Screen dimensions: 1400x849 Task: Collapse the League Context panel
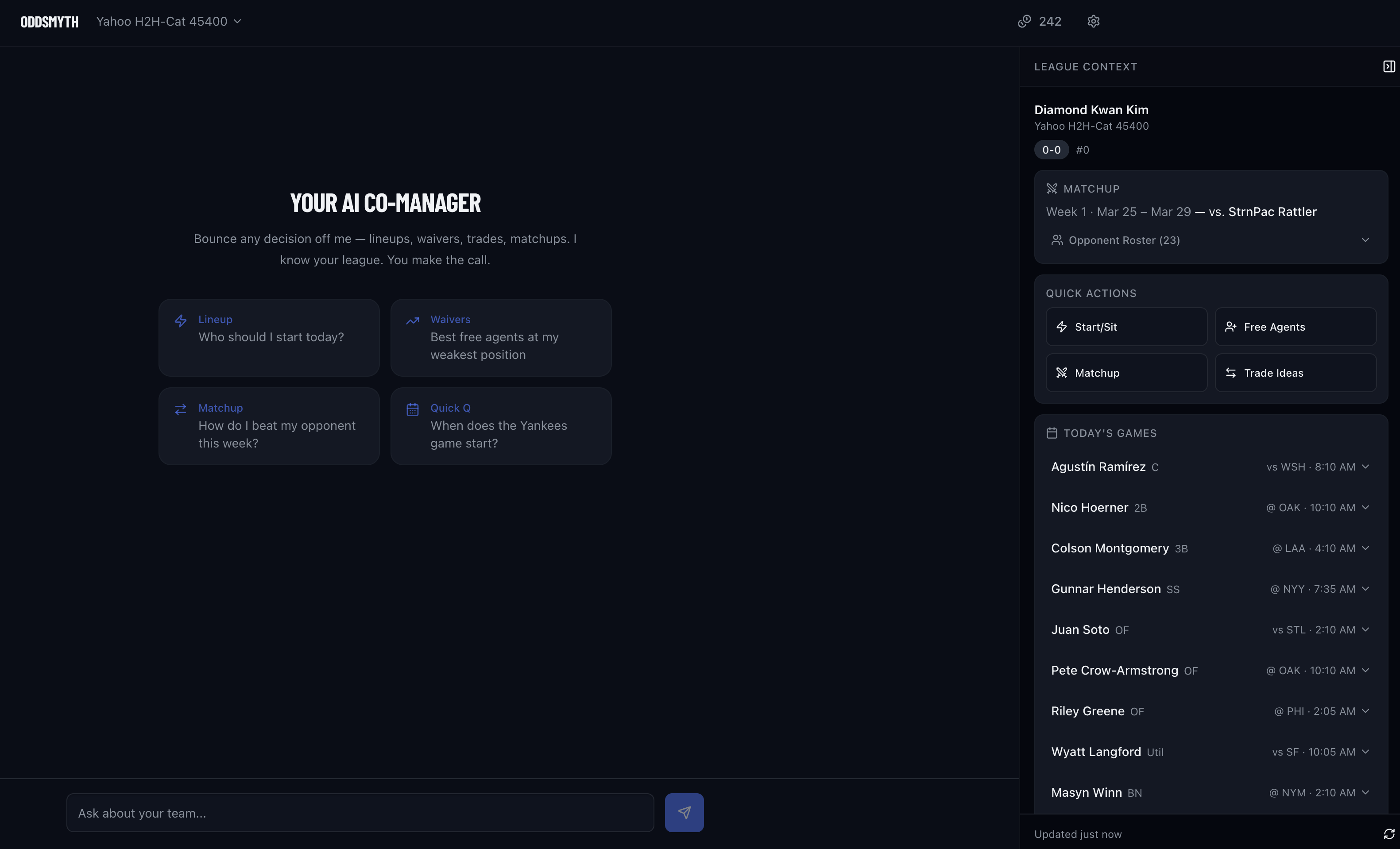click(1388, 66)
